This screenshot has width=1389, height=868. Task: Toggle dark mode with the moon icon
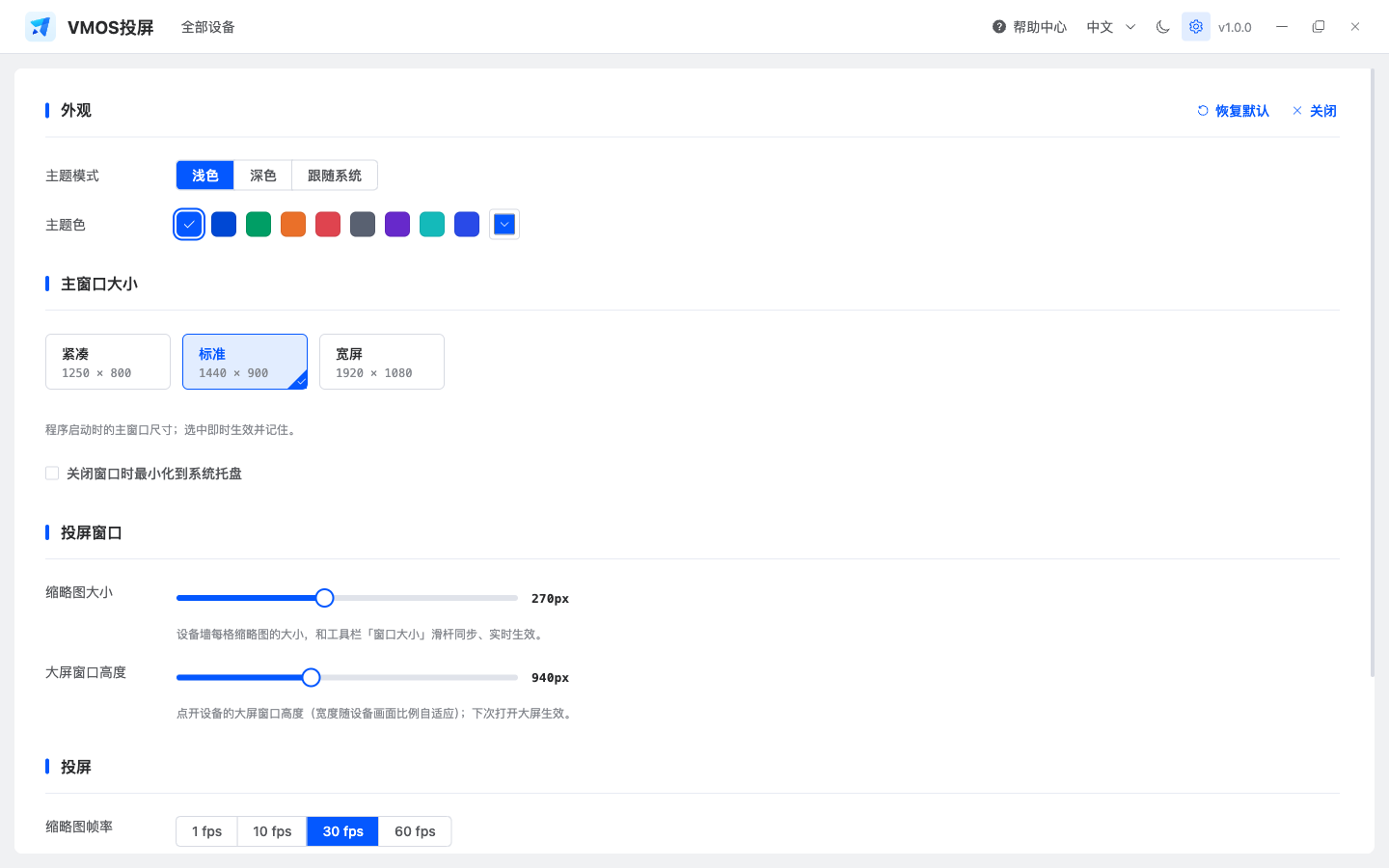1162,27
